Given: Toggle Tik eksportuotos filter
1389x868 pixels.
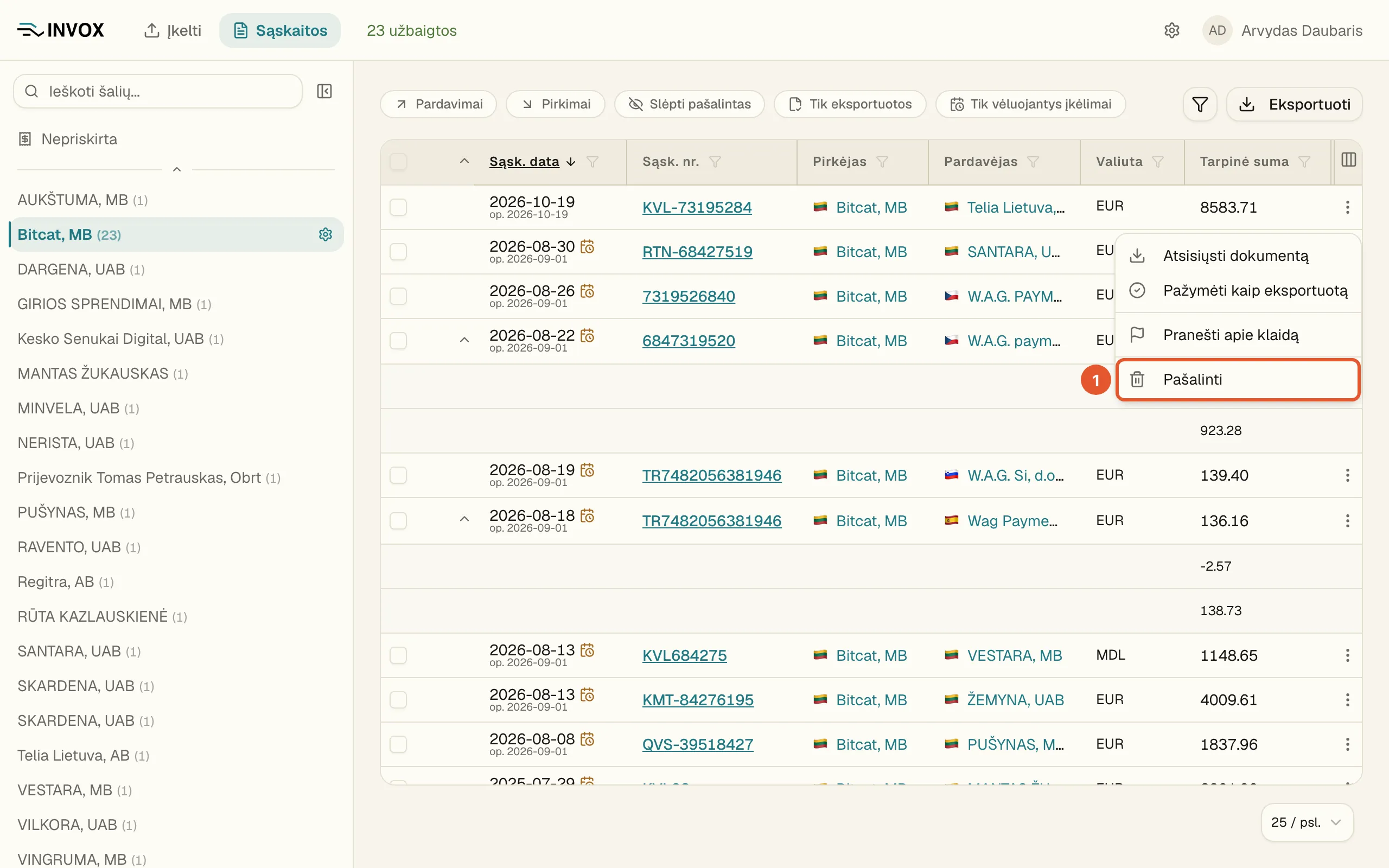Looking at the screenshot, I should [850, 104].
